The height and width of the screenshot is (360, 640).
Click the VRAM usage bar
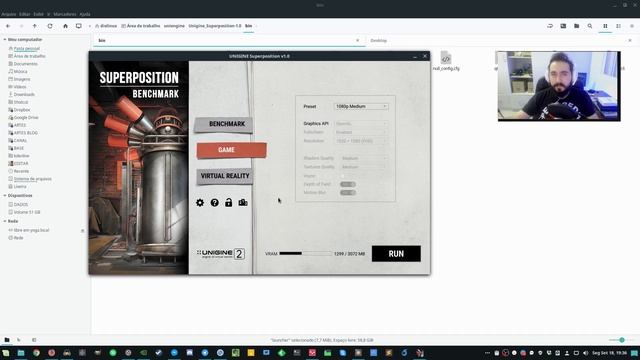pyautogui.click(x=306, y=253)
